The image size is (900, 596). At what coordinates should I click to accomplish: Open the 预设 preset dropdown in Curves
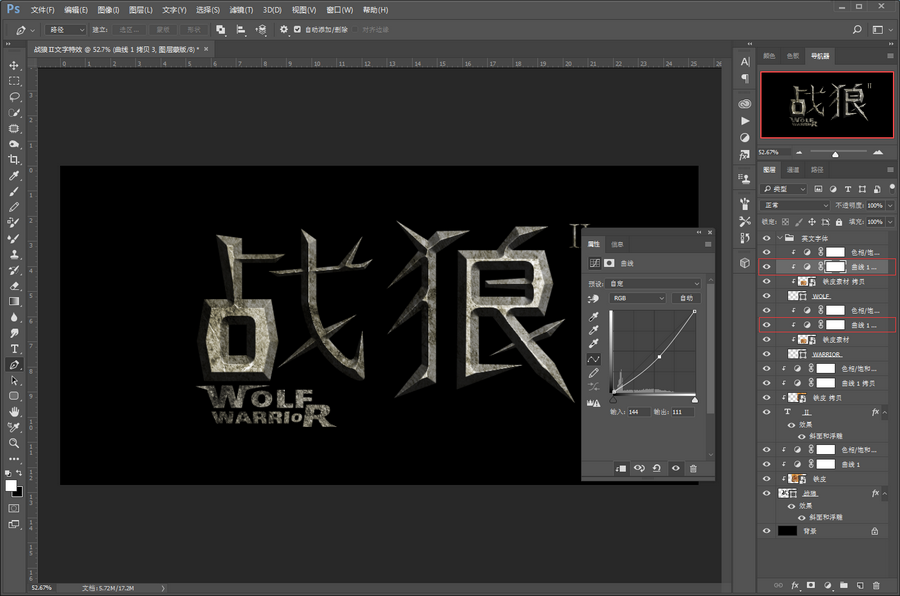655,284
